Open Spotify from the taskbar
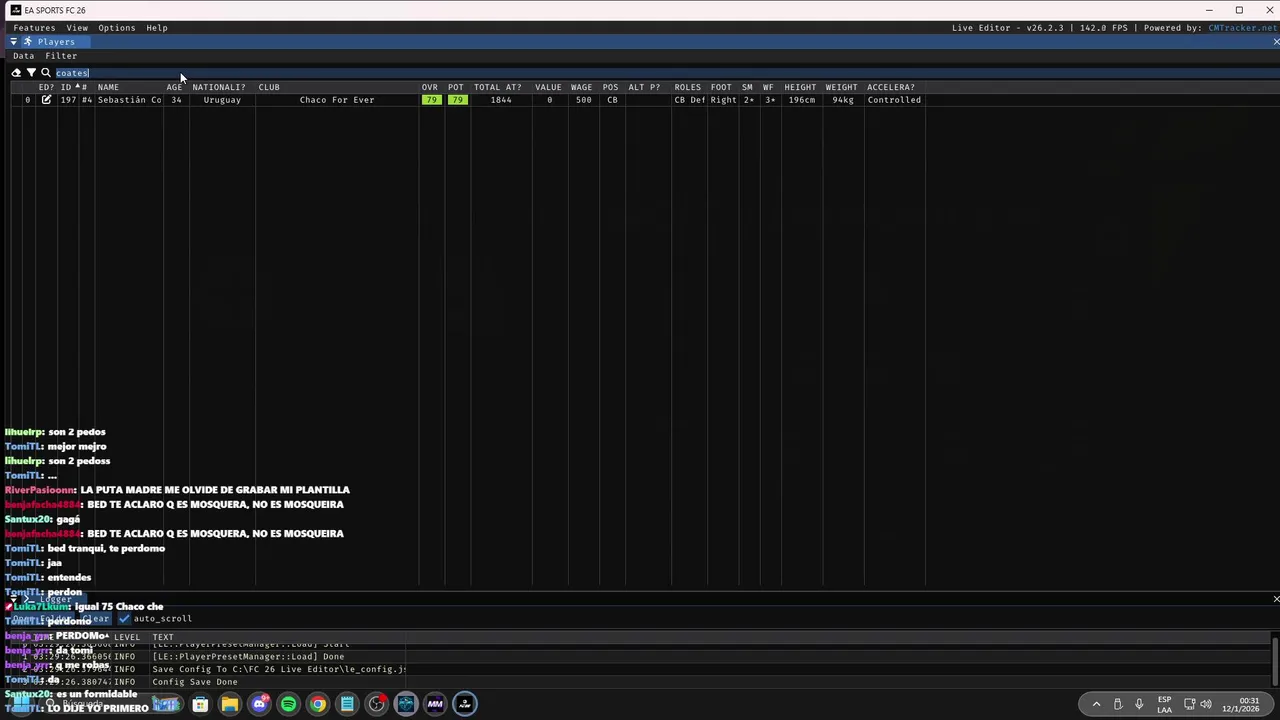 point(288,704)
